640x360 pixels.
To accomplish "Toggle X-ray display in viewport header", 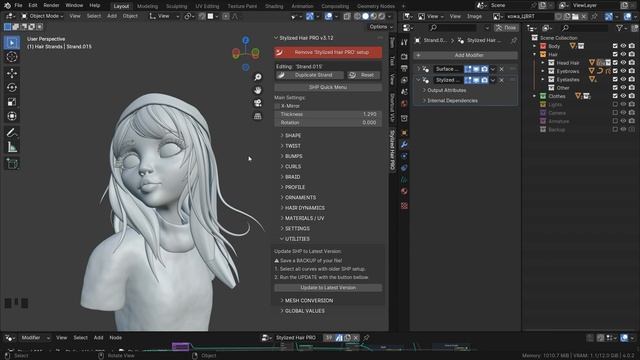I will click(347, 16).
